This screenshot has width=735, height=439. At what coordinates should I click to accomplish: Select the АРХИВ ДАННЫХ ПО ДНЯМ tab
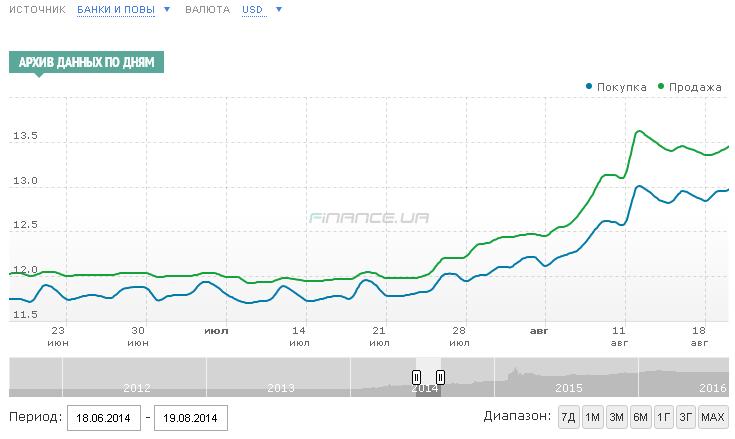[87, 62]
